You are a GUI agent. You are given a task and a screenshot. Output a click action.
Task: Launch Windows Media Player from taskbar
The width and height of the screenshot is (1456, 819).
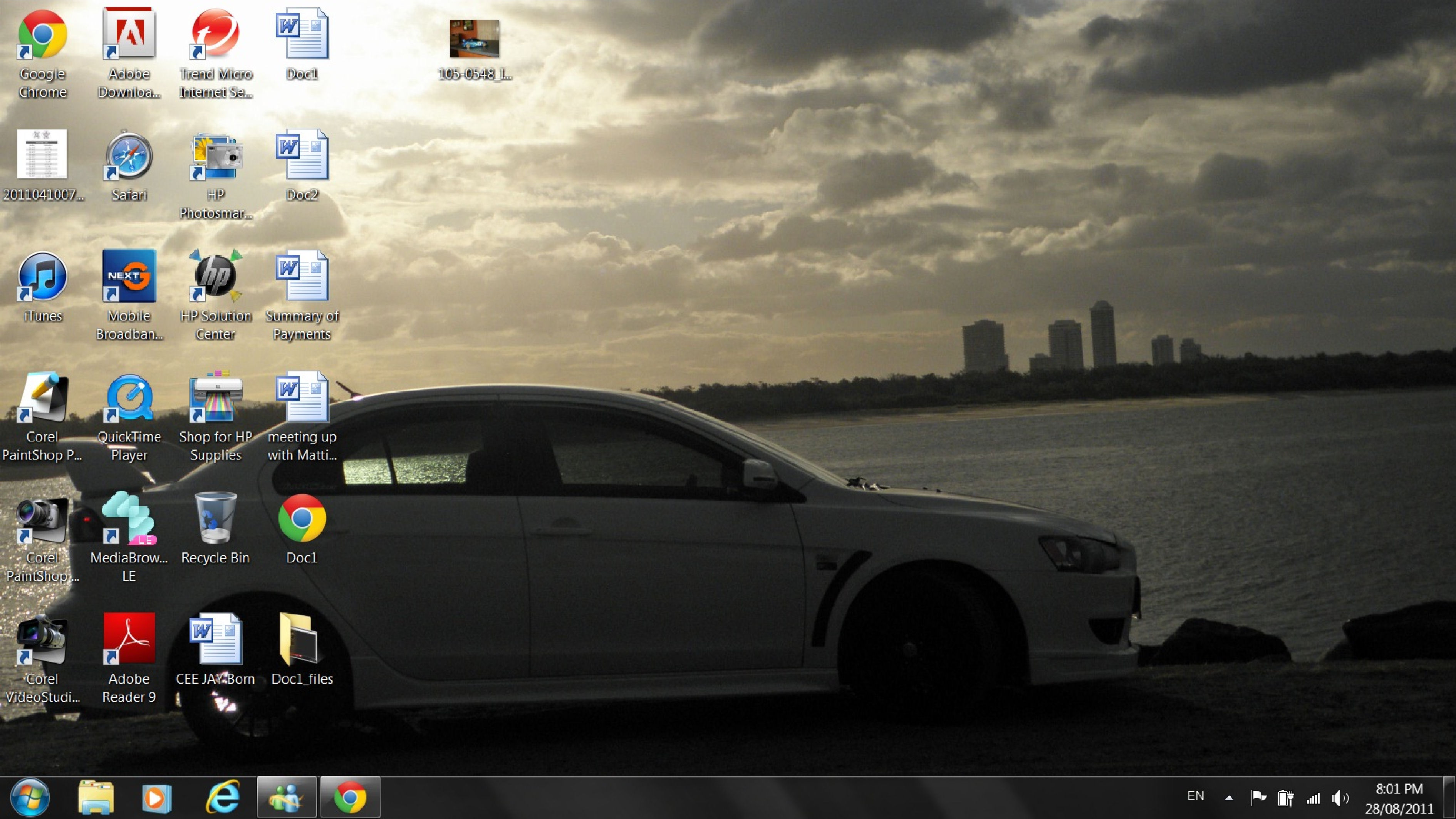(x=157, y=797)
